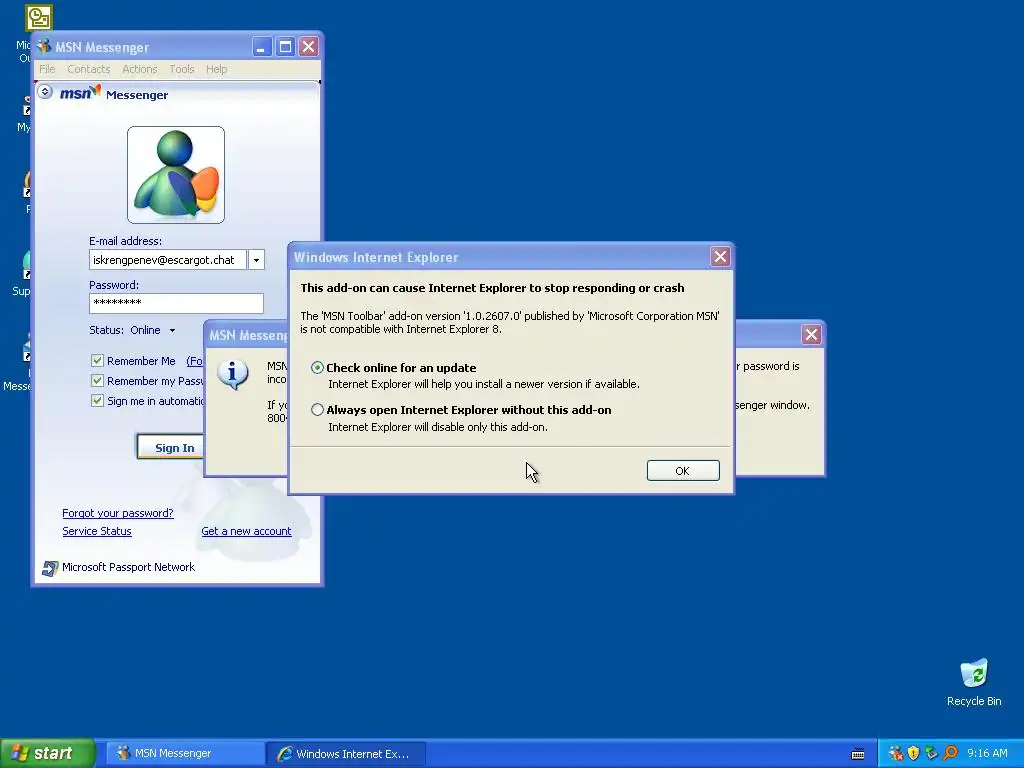Click the blue information icon in MSN dialog
1024x768 pixels.
[233, 374]
